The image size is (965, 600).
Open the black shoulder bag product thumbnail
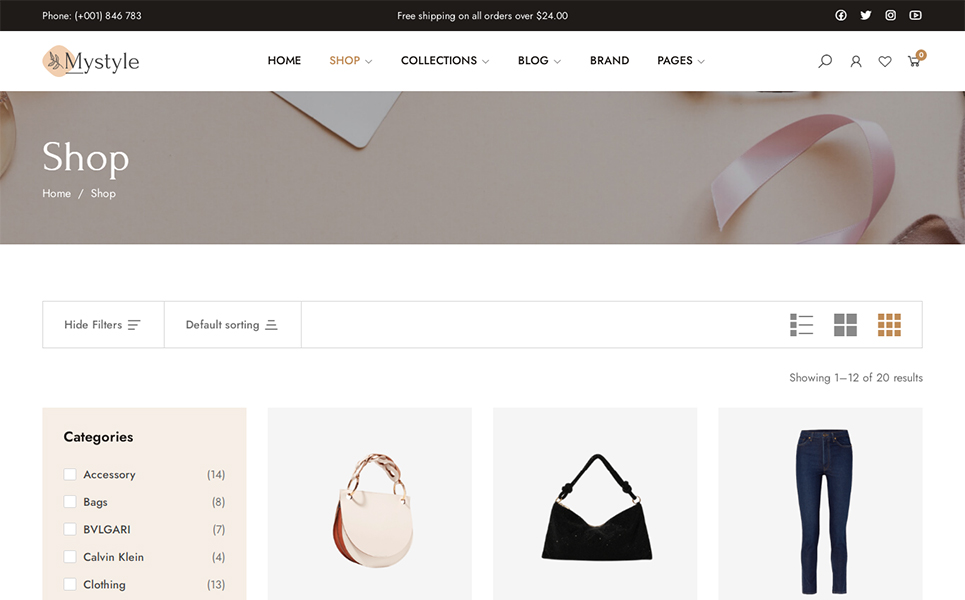point(595,507)
